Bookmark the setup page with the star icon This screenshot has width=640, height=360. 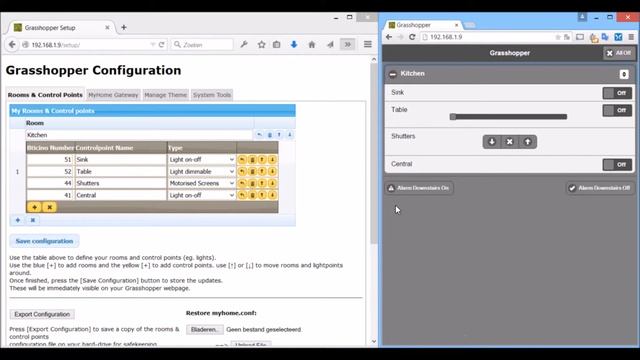[x=262, y=44]
